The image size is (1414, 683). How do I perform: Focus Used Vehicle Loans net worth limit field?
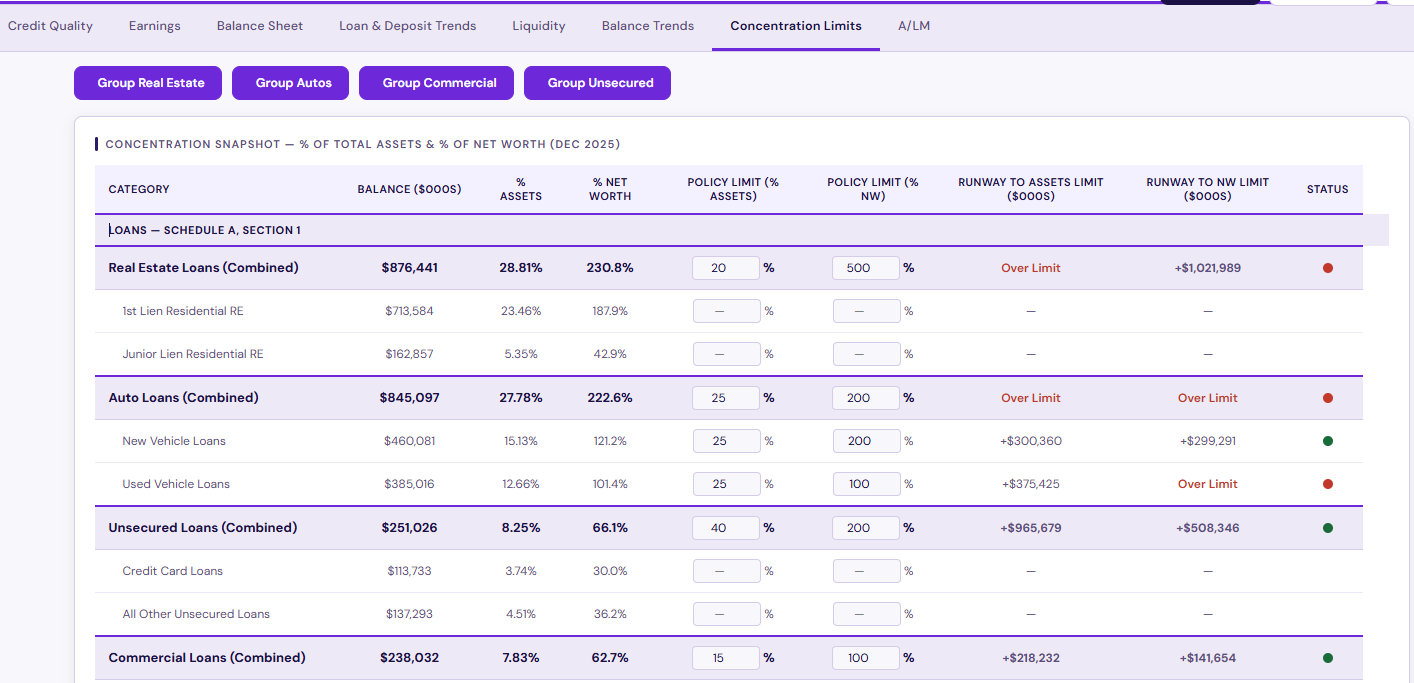coord(865,484)
